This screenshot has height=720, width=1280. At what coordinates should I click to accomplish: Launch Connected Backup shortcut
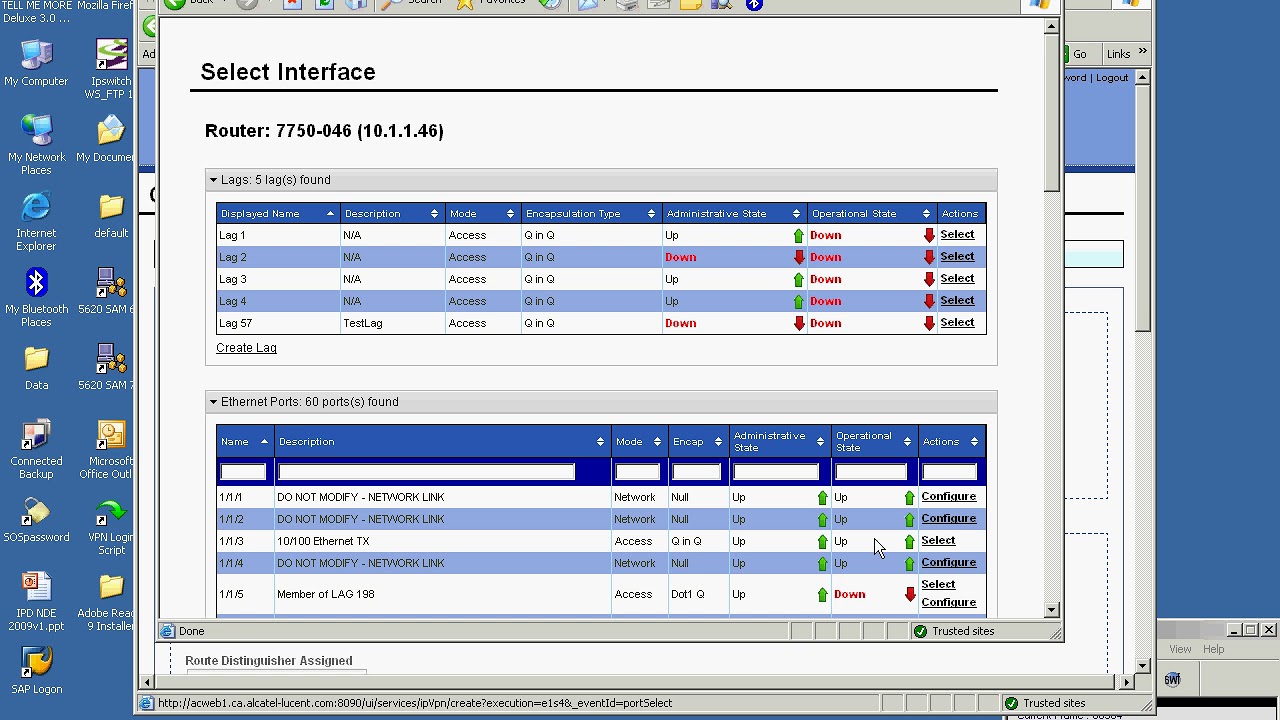36,449
